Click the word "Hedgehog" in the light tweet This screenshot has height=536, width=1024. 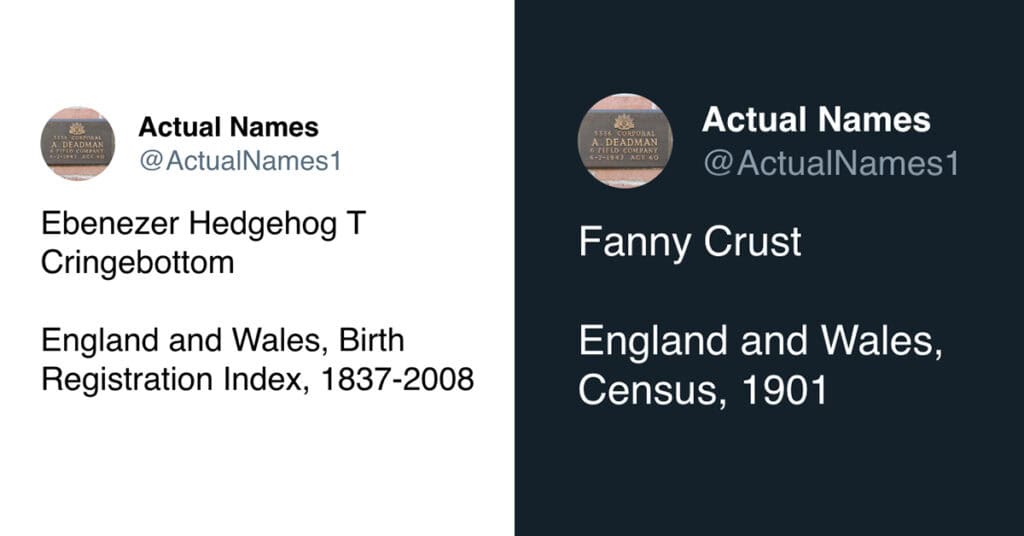pyautogui.click(x=256, y=224)
